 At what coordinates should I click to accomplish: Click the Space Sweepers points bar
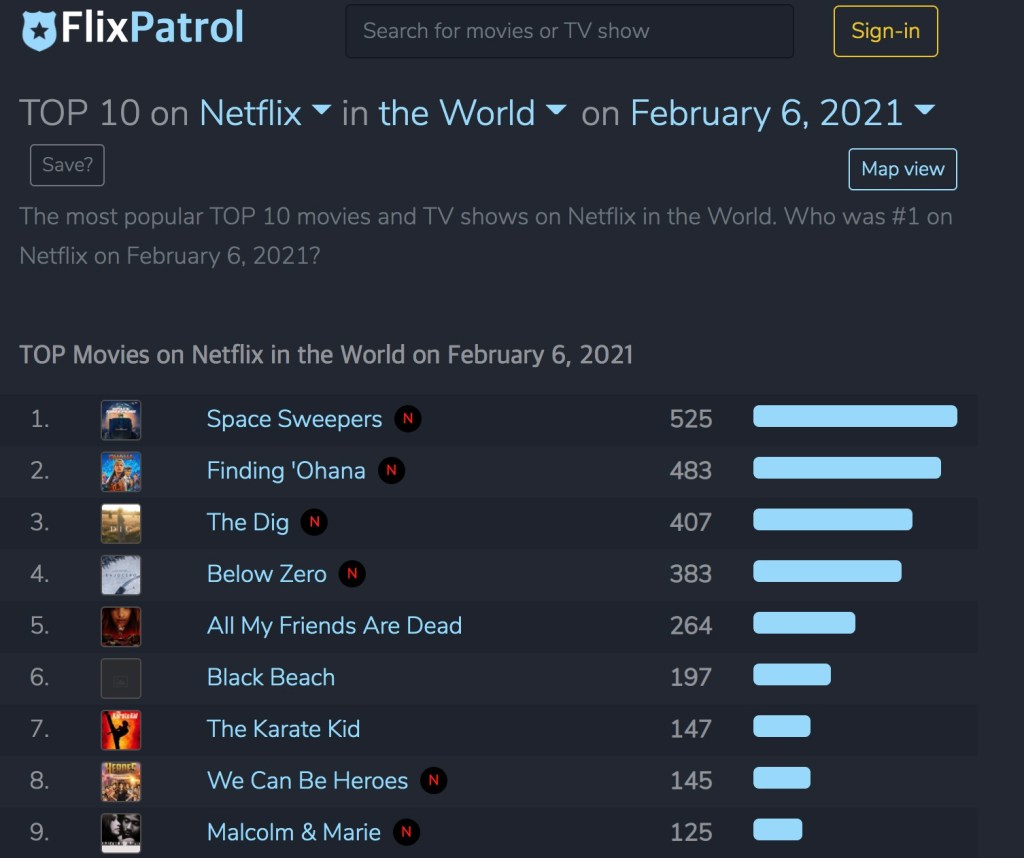click(854, 417)
